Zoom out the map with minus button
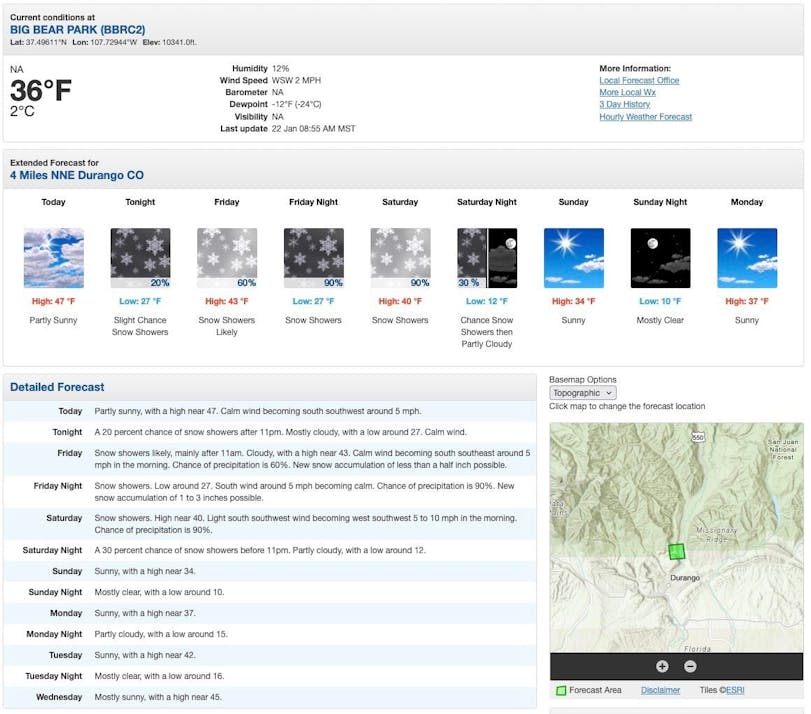The image size is (811, 714). (x=690, y=666)
